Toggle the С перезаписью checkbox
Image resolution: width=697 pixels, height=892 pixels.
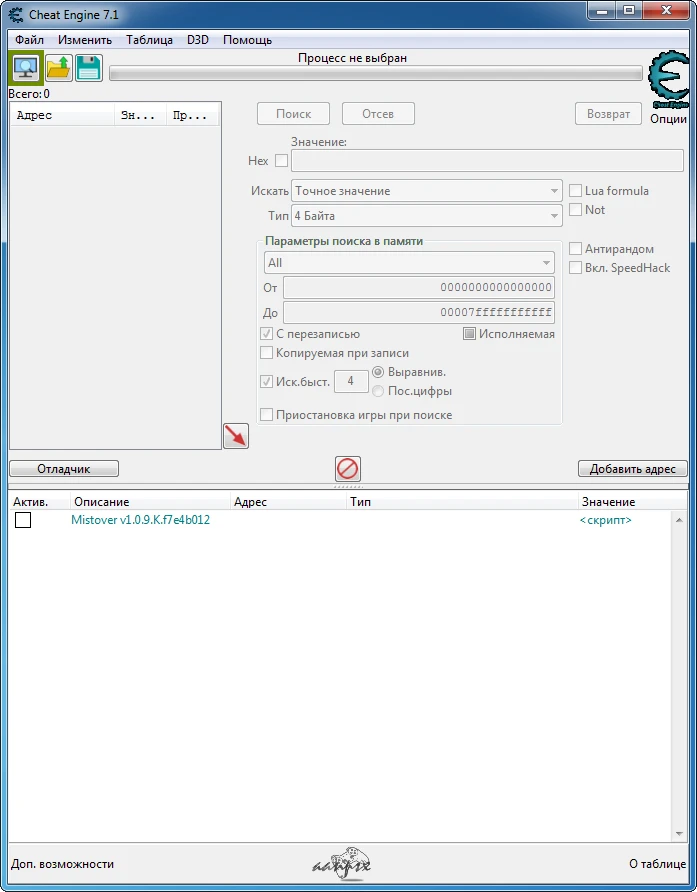[x=266, y=334]
